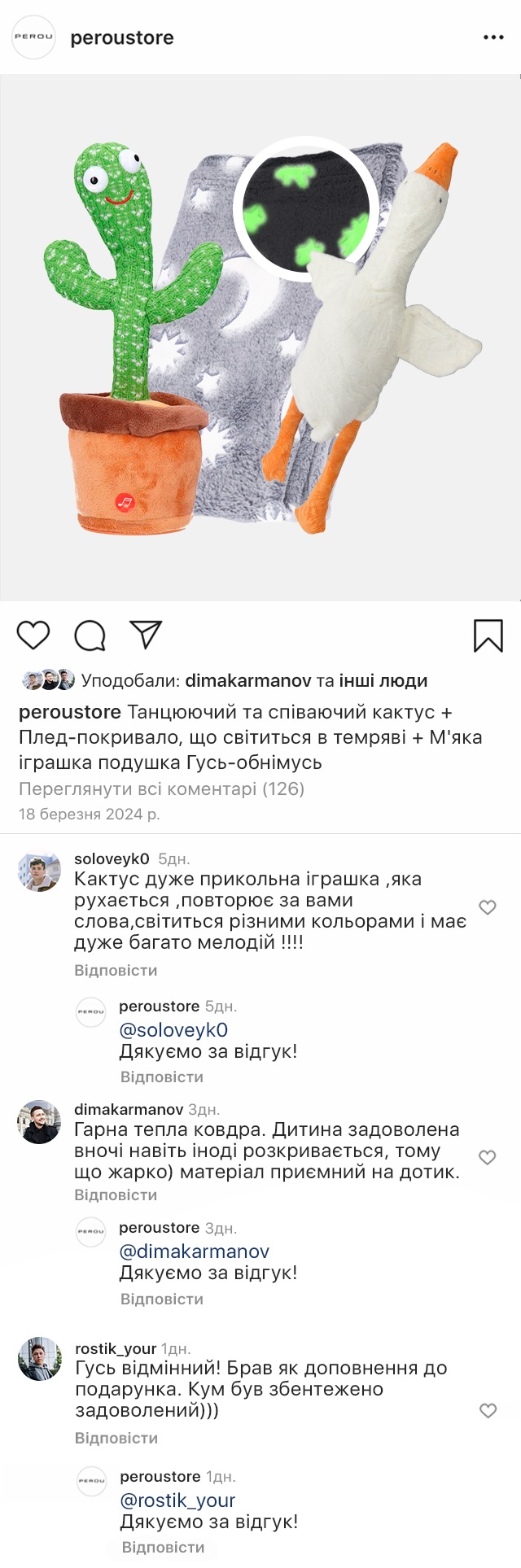Open rostik_your's profile avatar

(x=40, y=1359)
